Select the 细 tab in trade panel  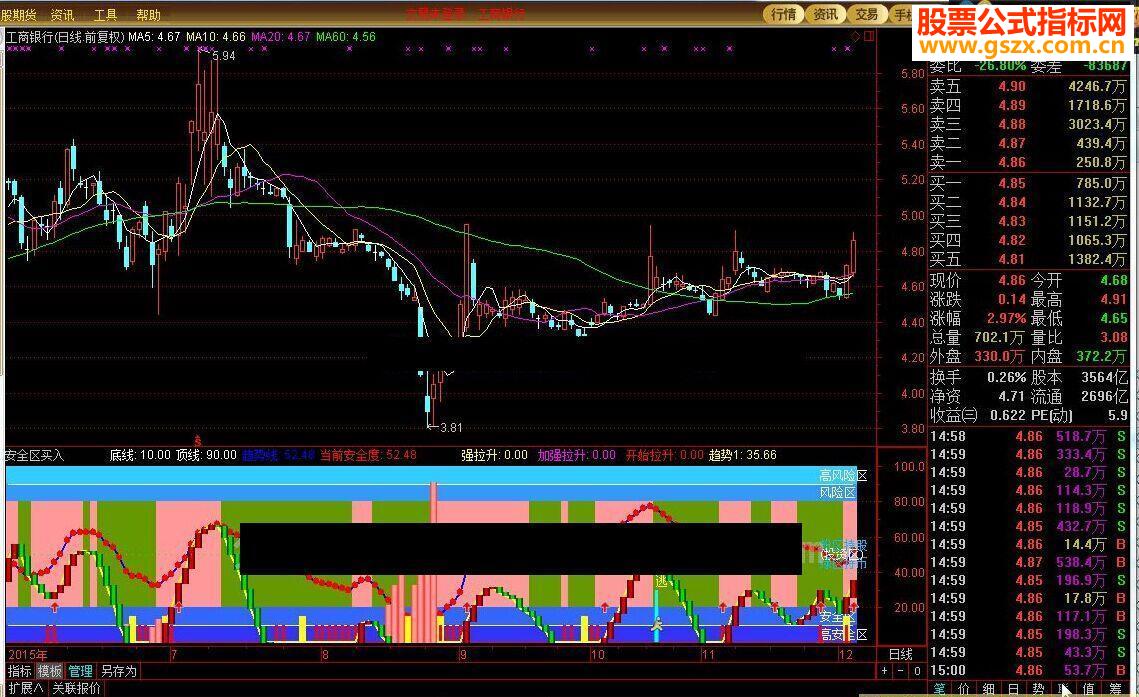coord(989,689)
